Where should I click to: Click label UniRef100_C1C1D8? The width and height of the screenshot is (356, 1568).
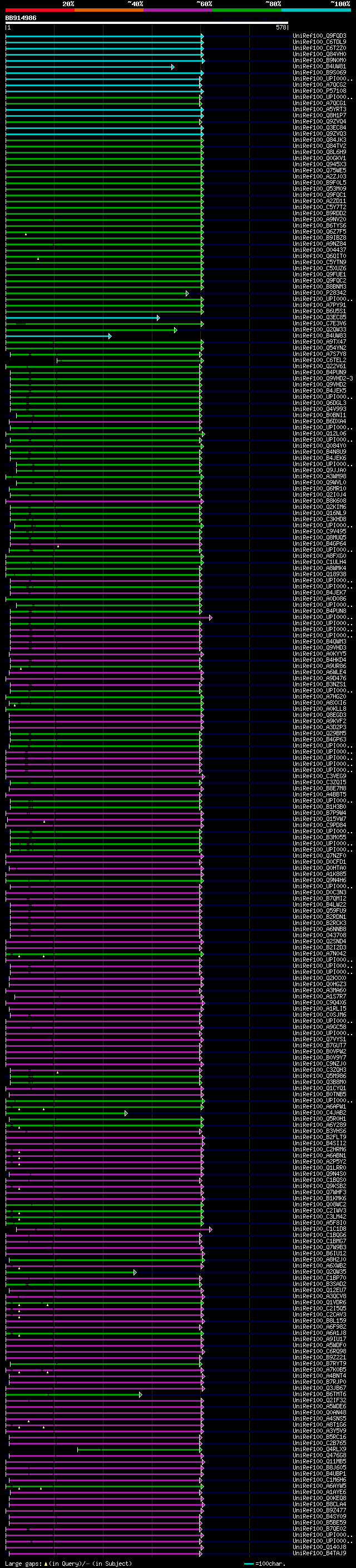pos(319,1229)
